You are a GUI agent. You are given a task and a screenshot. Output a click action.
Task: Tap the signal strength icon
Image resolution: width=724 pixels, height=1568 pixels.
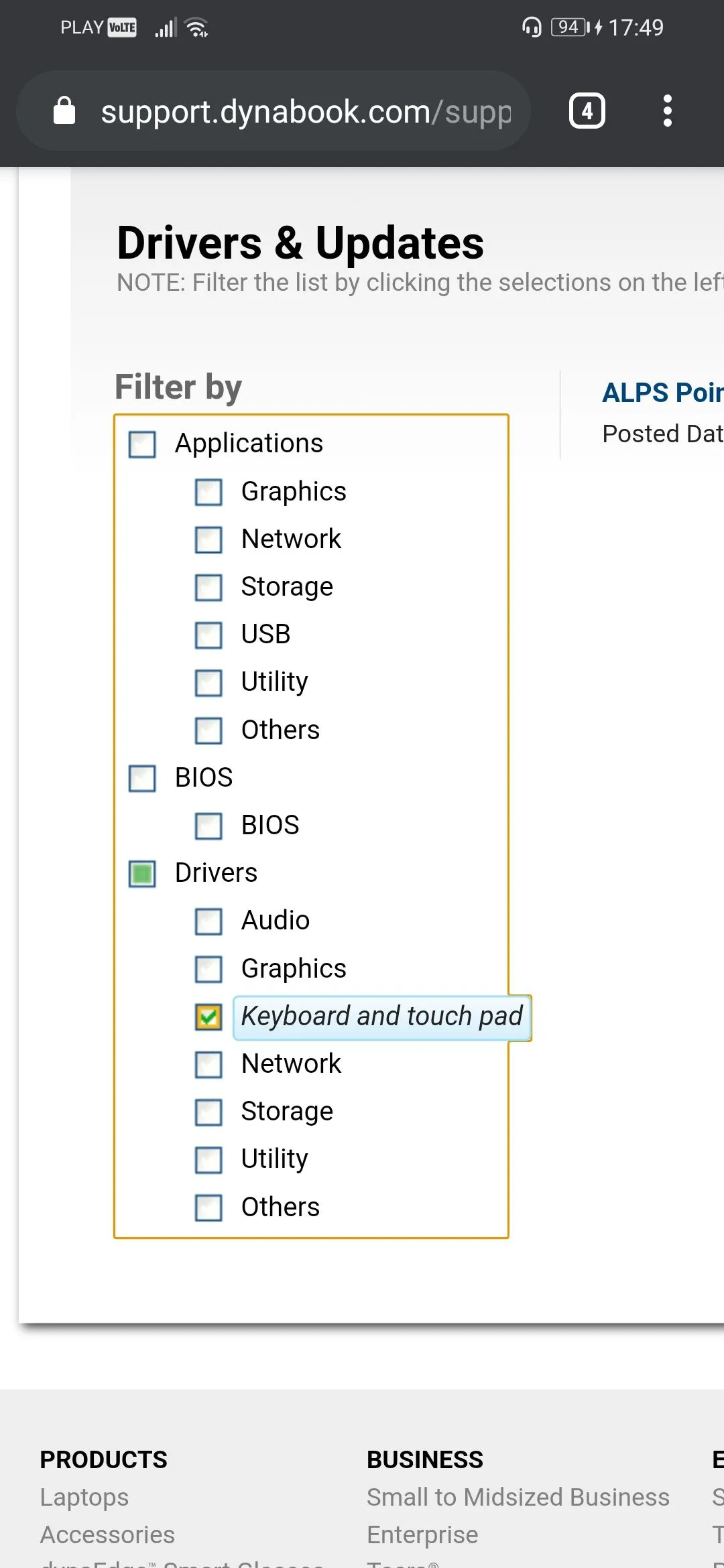tap(165, 27)
